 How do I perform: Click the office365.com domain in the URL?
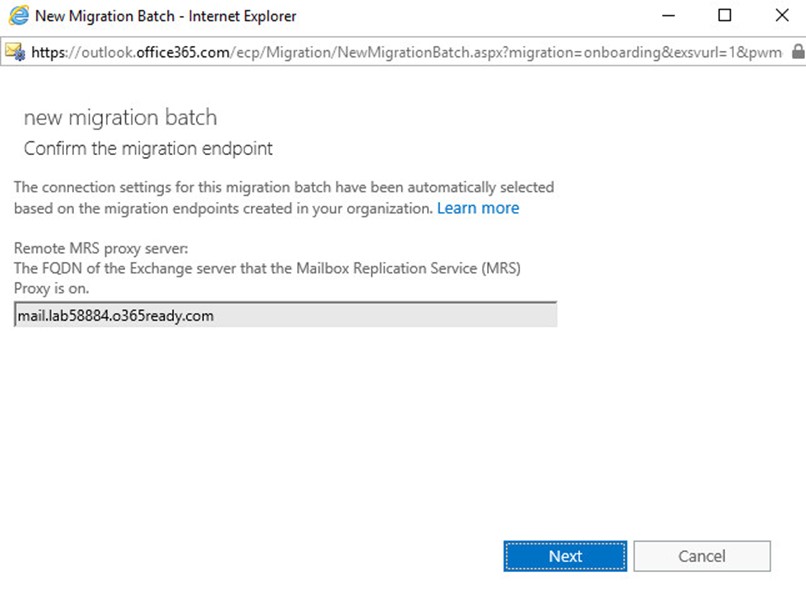click(x=183, y=52)
